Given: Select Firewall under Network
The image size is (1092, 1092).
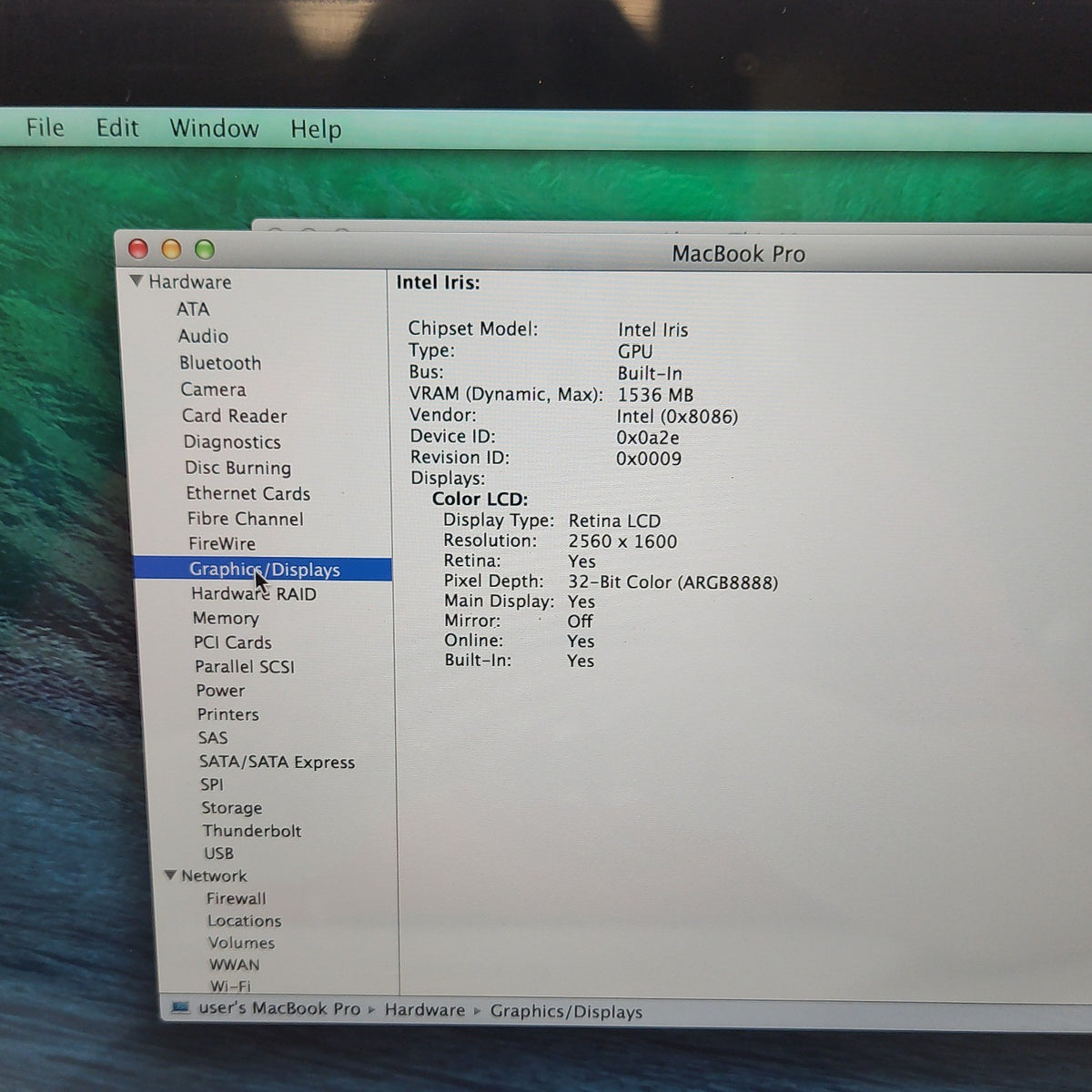Looking at the screenshot, I should tap(237, 898).
